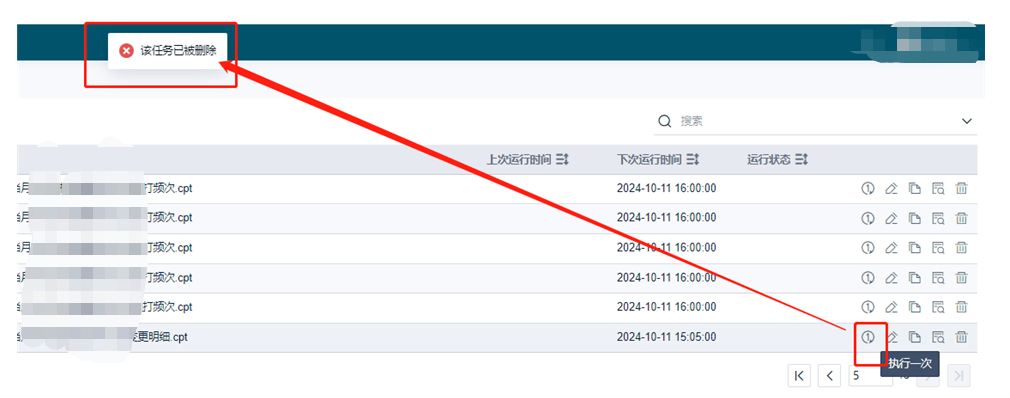Click the 搜索 search field

coord(815,121)
